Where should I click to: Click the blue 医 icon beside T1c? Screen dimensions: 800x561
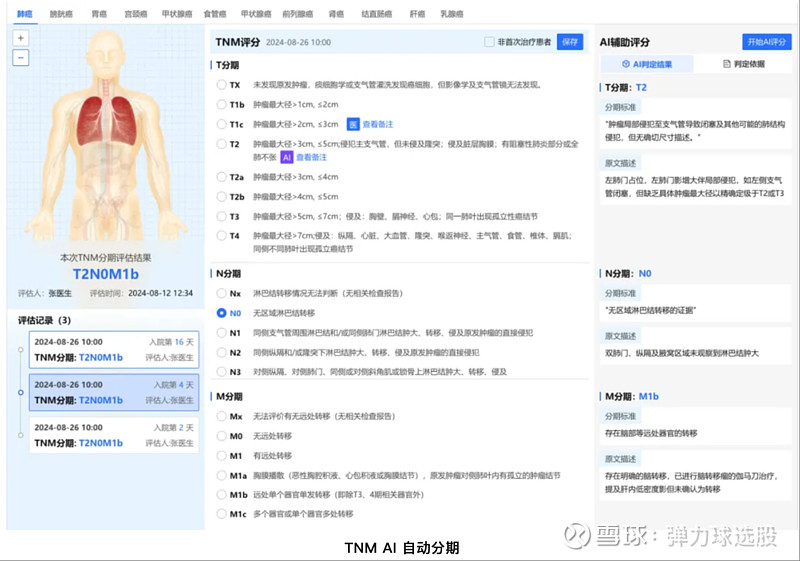click(352, 124)
